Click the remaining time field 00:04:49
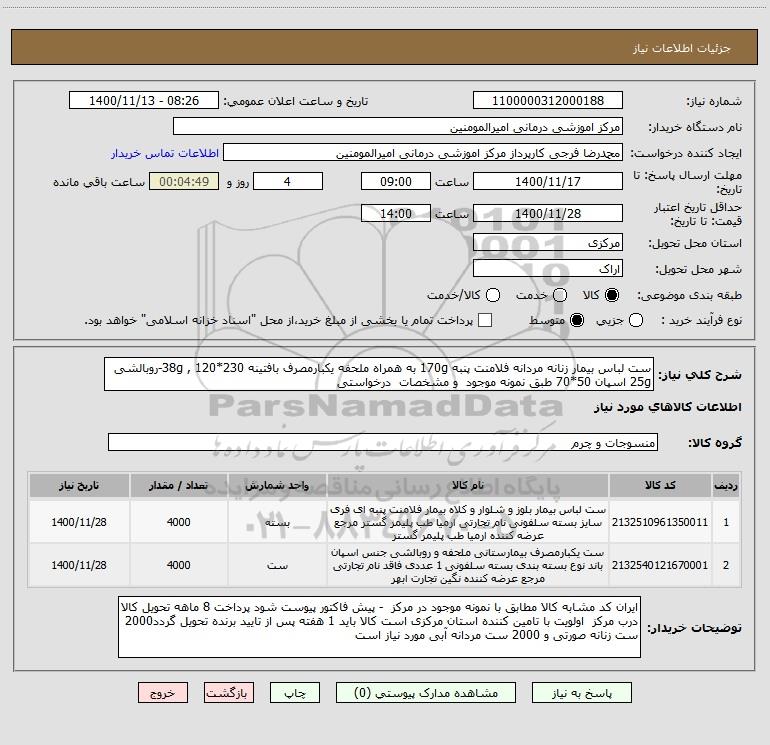This screenshot has width=770, height=745. (x=184, y=182)
